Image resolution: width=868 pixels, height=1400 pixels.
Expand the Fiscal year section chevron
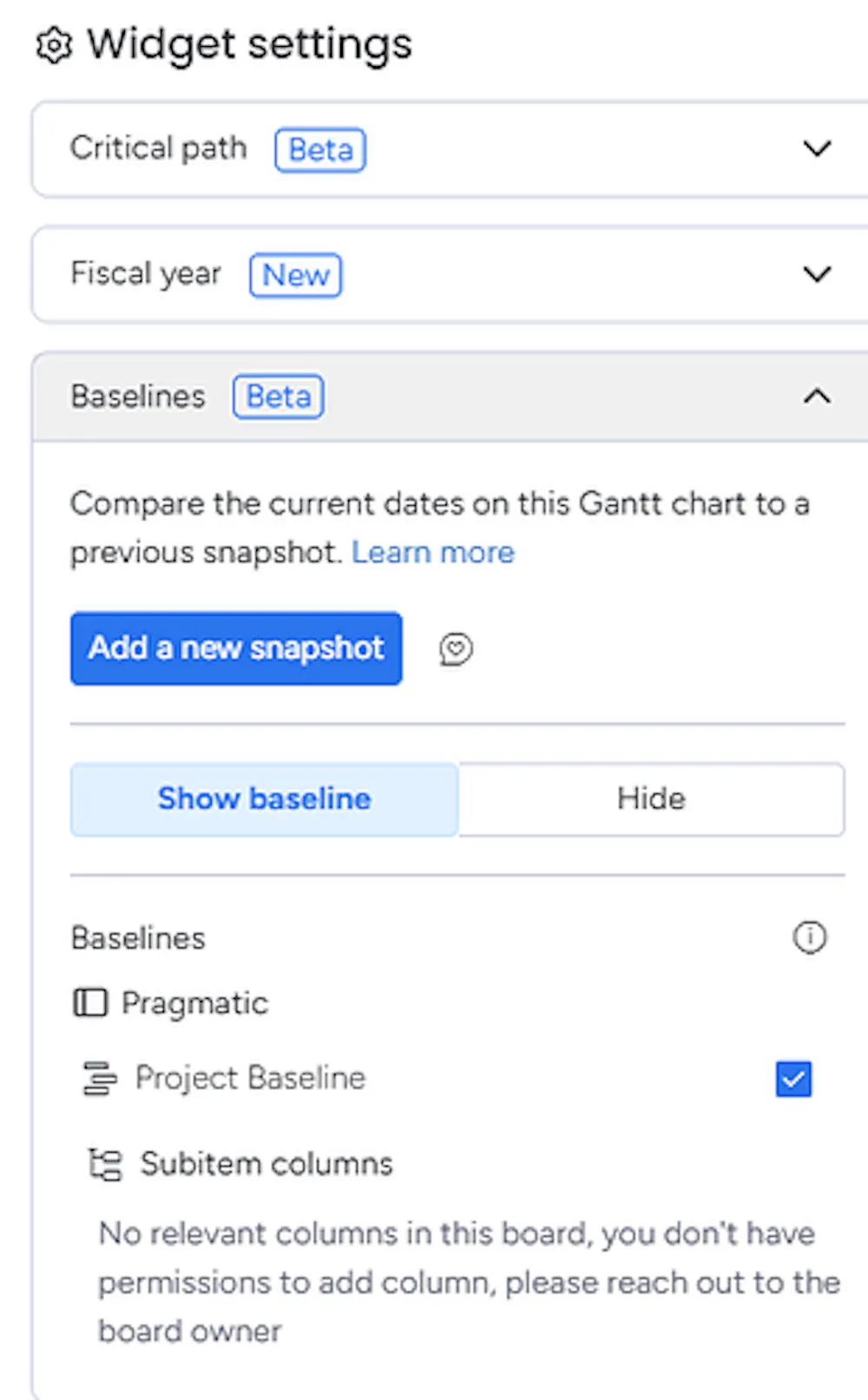[x=817, y=274]
